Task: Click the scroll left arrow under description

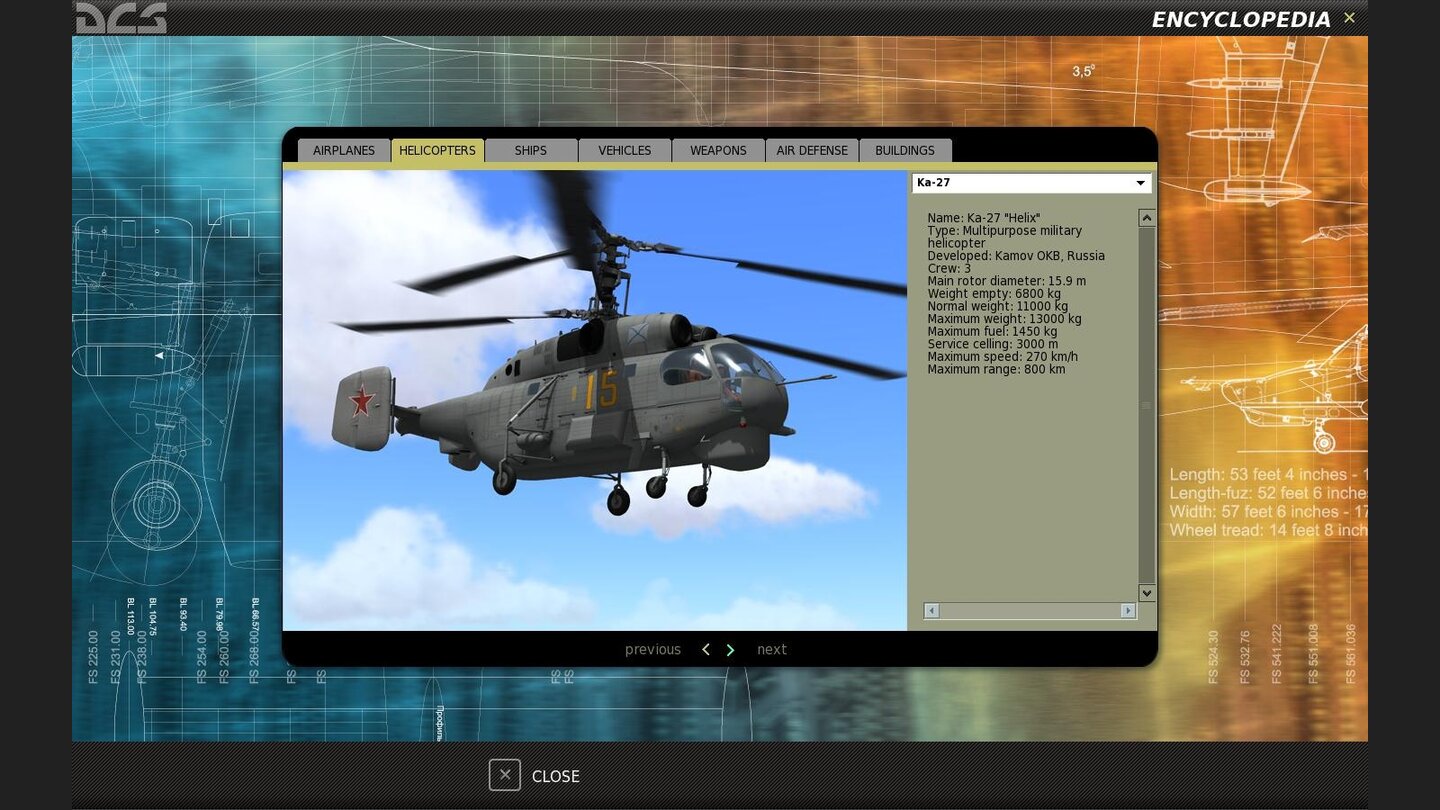Action: 932,611
